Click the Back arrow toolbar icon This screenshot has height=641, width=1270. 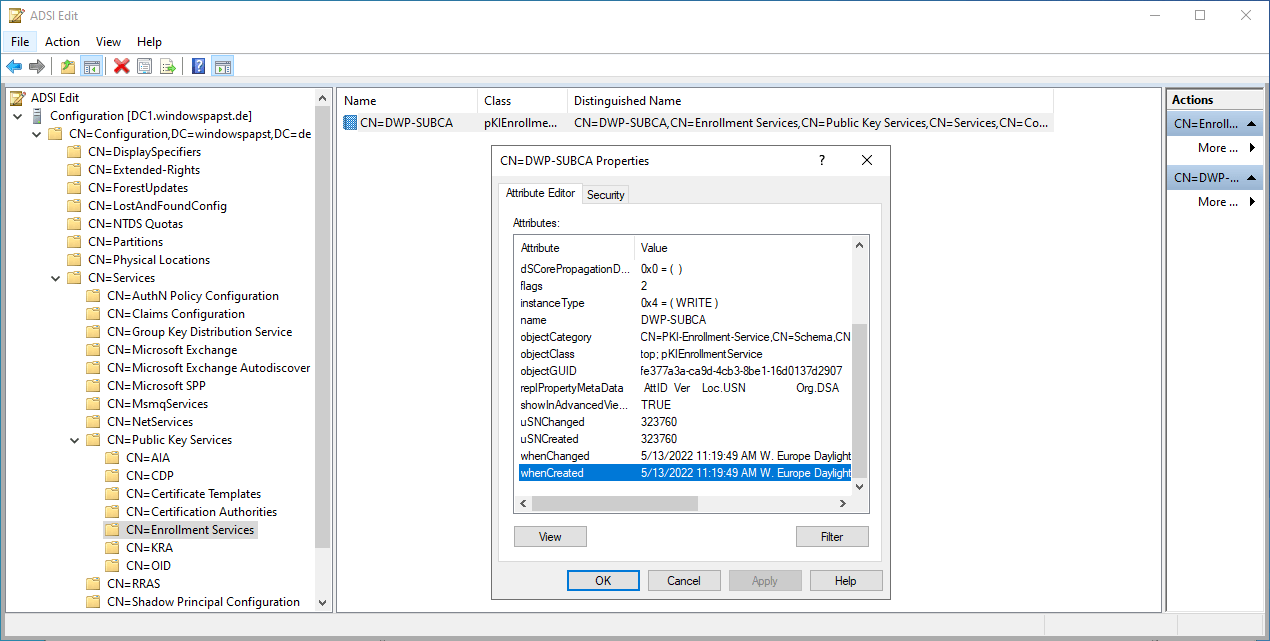14,67
